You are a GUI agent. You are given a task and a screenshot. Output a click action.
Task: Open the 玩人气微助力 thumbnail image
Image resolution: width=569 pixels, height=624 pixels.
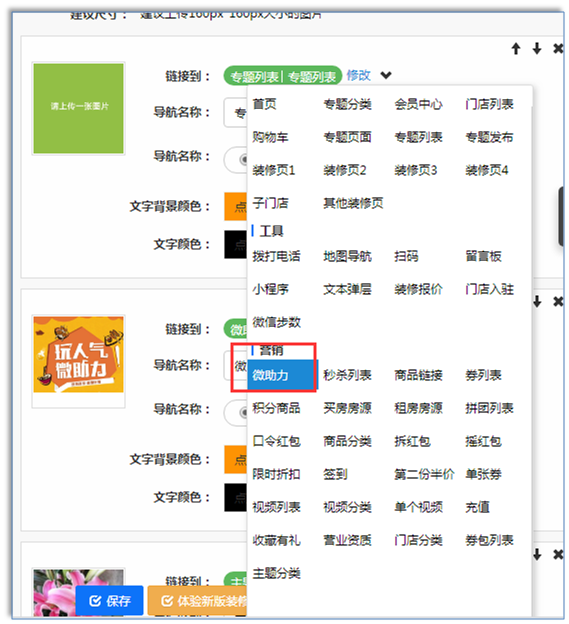pos(78,354)
